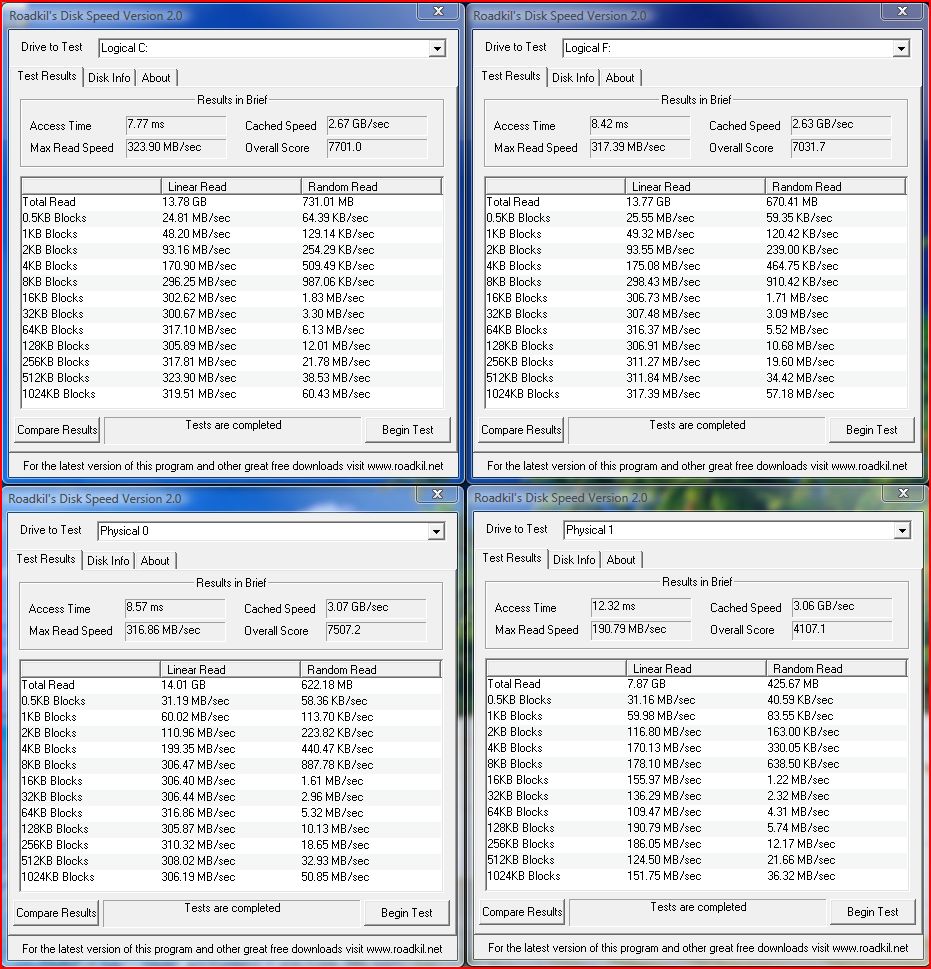This screenshot has height=969, width=931.
Task: Click Cached Speed field 3.07 GB/sec
Action: 375,608
